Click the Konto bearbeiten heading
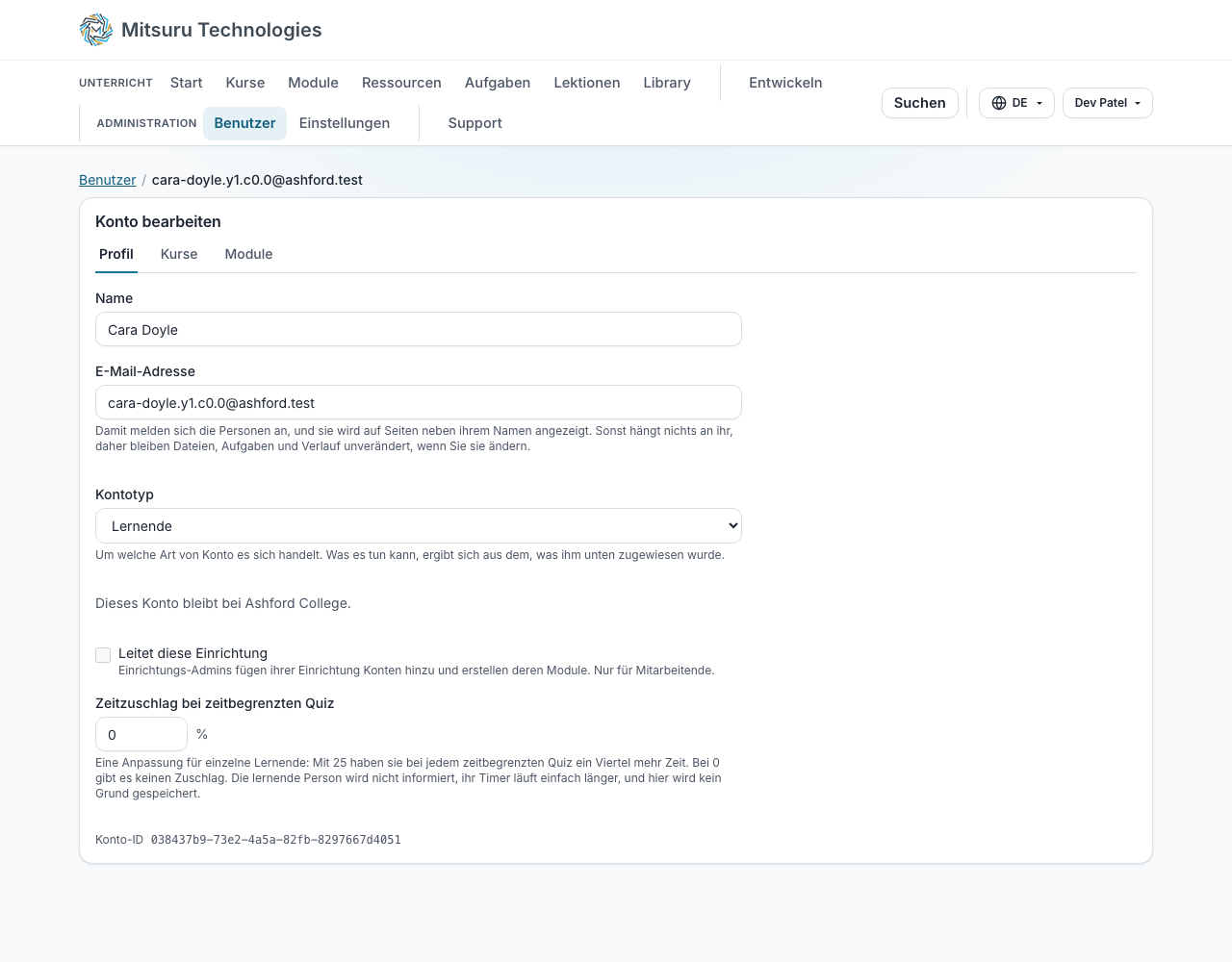 point(158,221)
